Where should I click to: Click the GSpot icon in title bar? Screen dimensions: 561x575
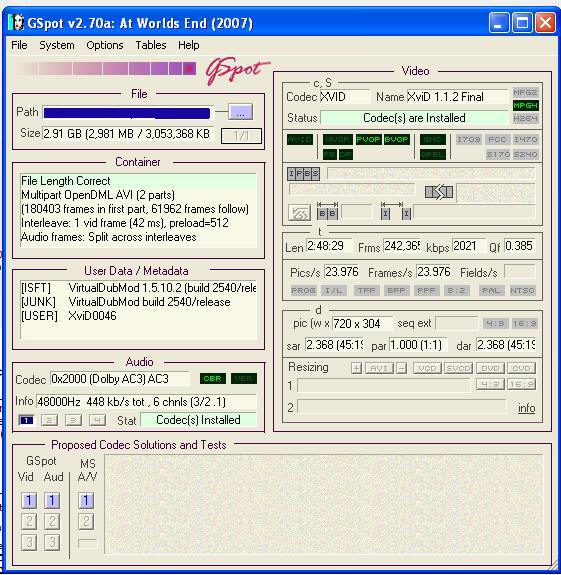pos(16,23)
